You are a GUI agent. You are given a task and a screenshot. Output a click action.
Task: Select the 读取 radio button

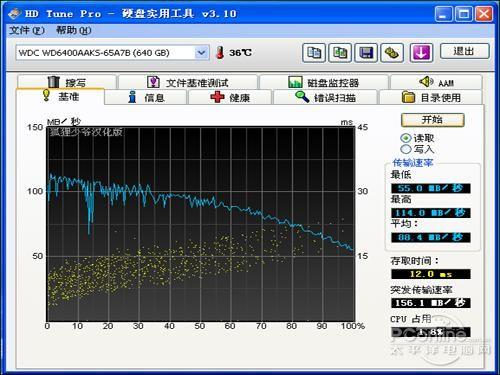(x=406, y=138)
